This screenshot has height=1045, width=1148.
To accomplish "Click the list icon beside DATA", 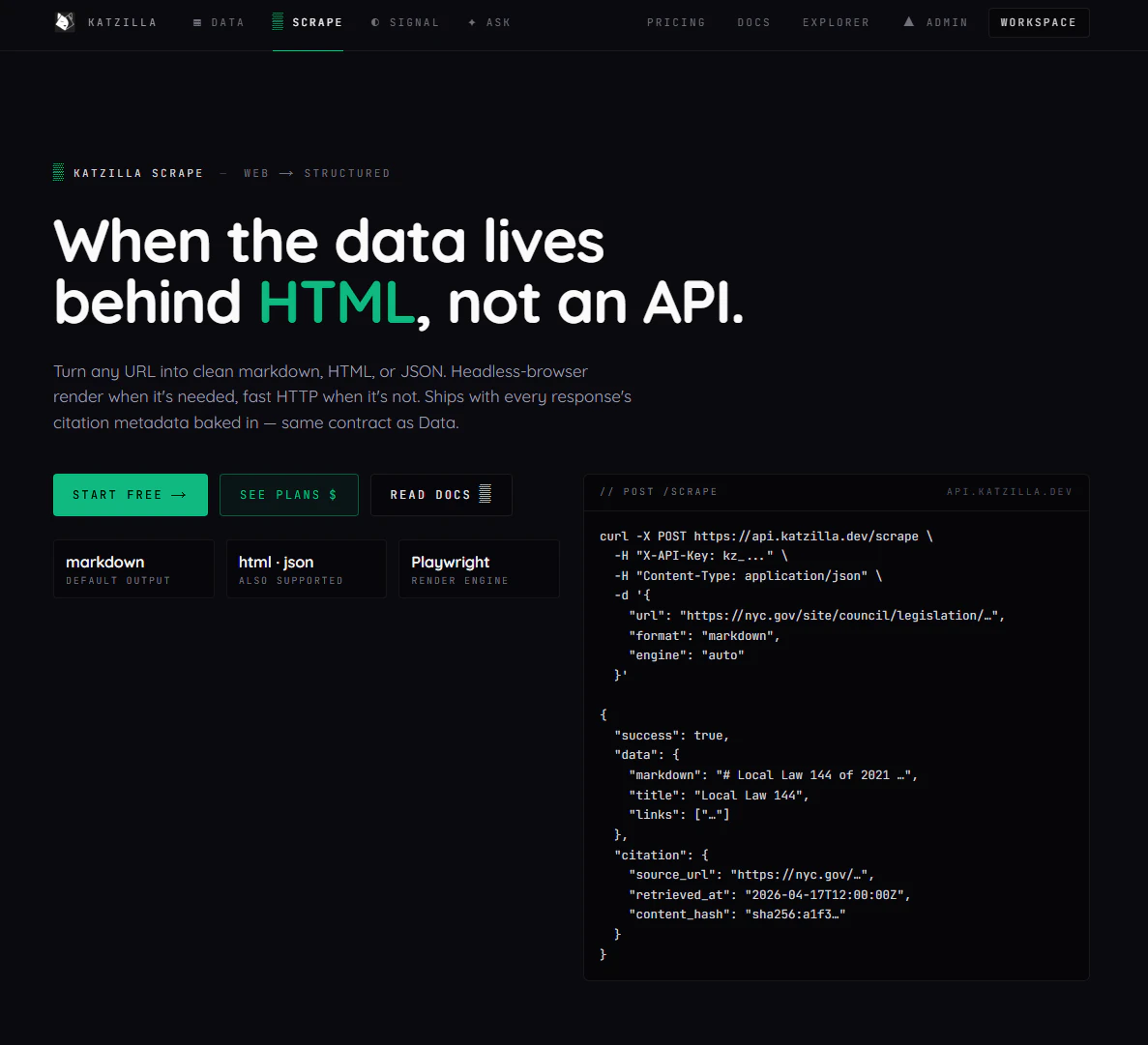I will [196, 22].
